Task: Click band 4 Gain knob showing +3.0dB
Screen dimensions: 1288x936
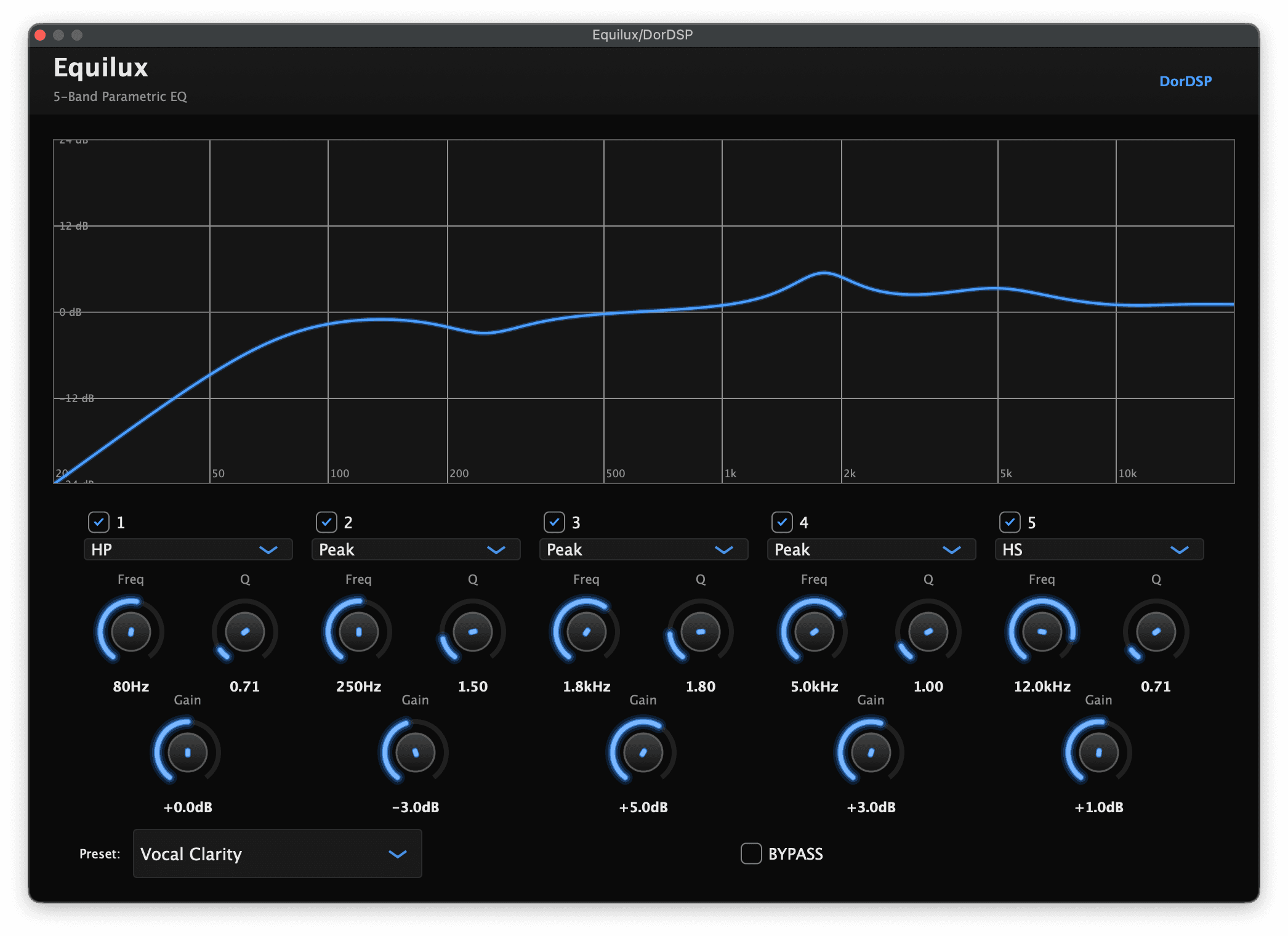Action: click(x=869, y=752)
